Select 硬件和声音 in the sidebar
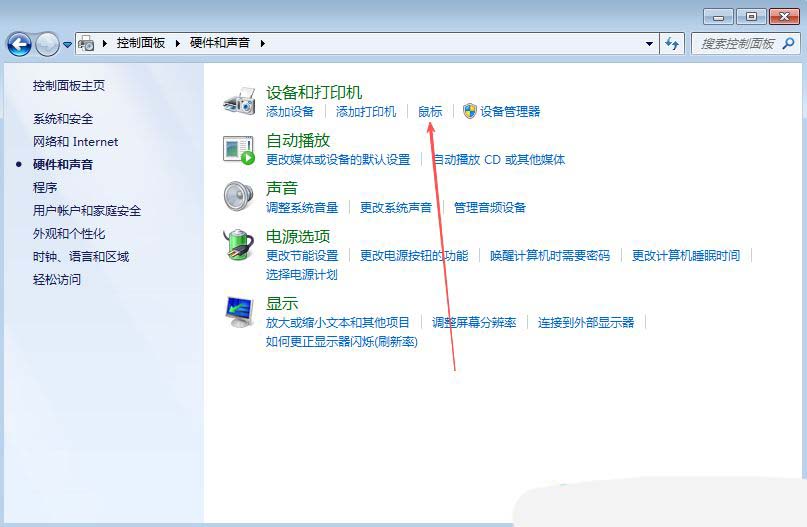This screenshot has width=807, height=527. 63,165
